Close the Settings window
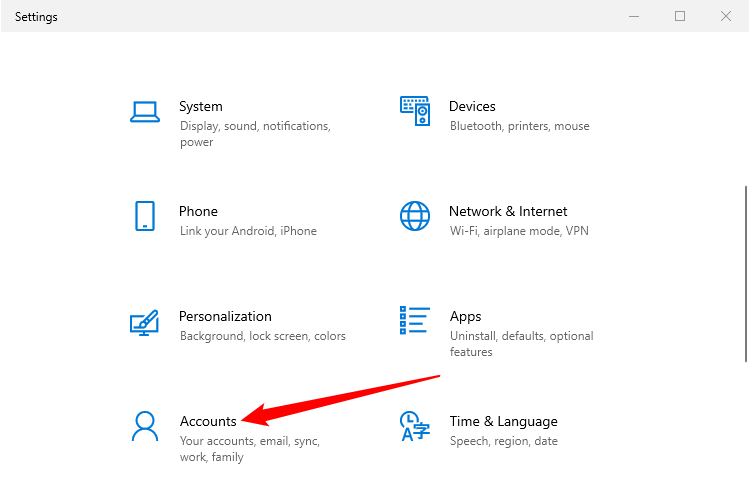Viewport: 750px width, 498px height. [726, 16]
